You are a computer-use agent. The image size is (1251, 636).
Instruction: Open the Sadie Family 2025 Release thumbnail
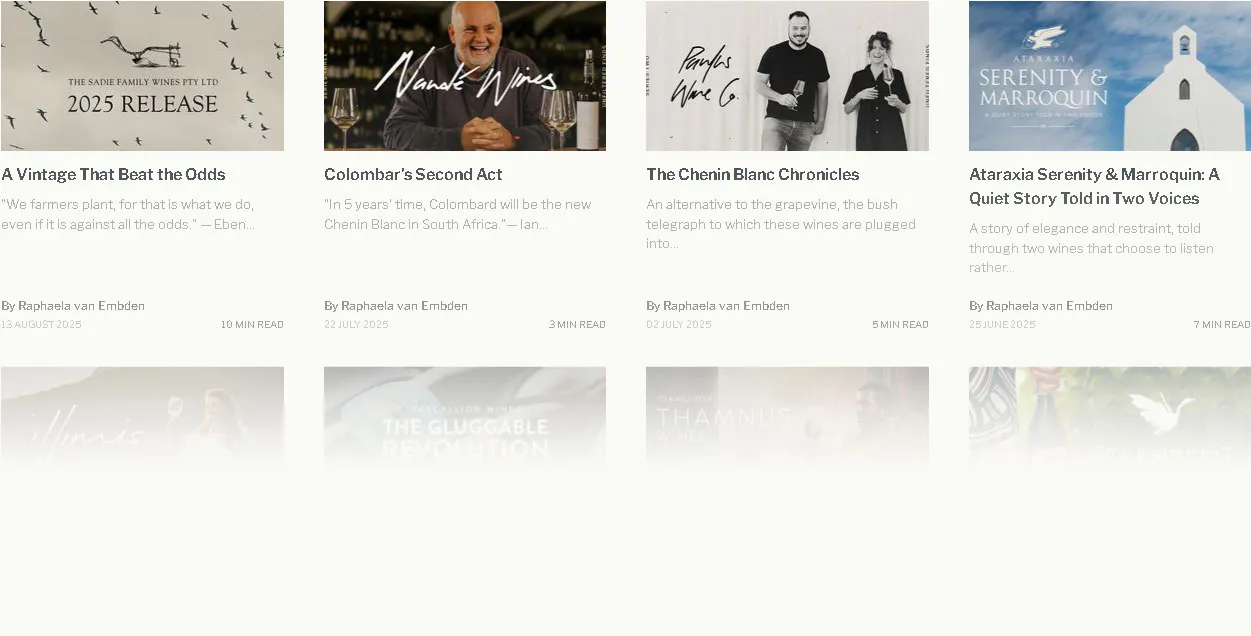(142, 75)
